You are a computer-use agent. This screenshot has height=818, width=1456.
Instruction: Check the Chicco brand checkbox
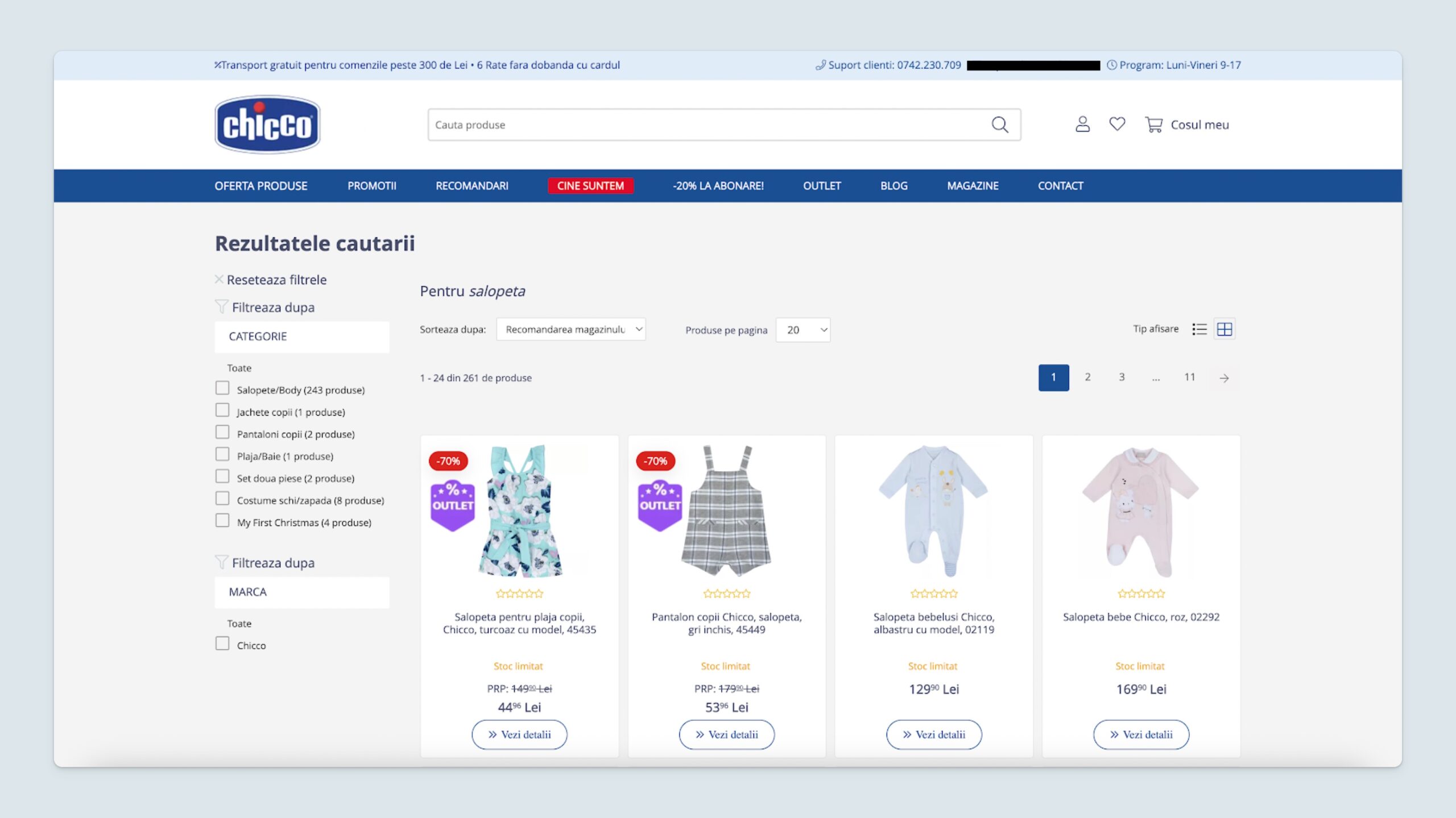coord(222,643)
